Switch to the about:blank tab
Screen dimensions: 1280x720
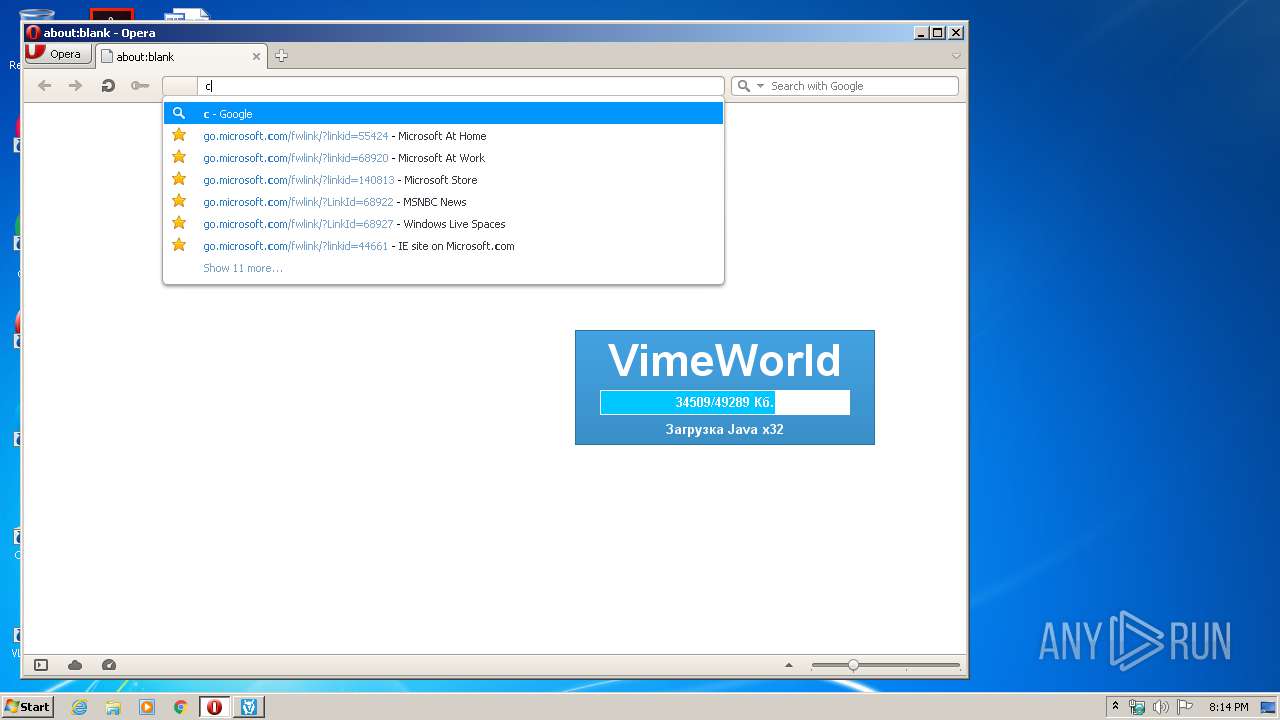[x=180, y=57]
